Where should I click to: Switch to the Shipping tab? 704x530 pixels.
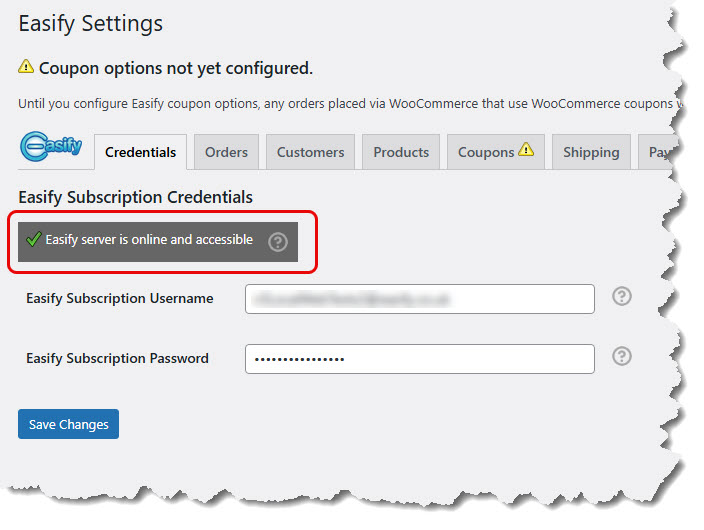[x=591, y=152]
